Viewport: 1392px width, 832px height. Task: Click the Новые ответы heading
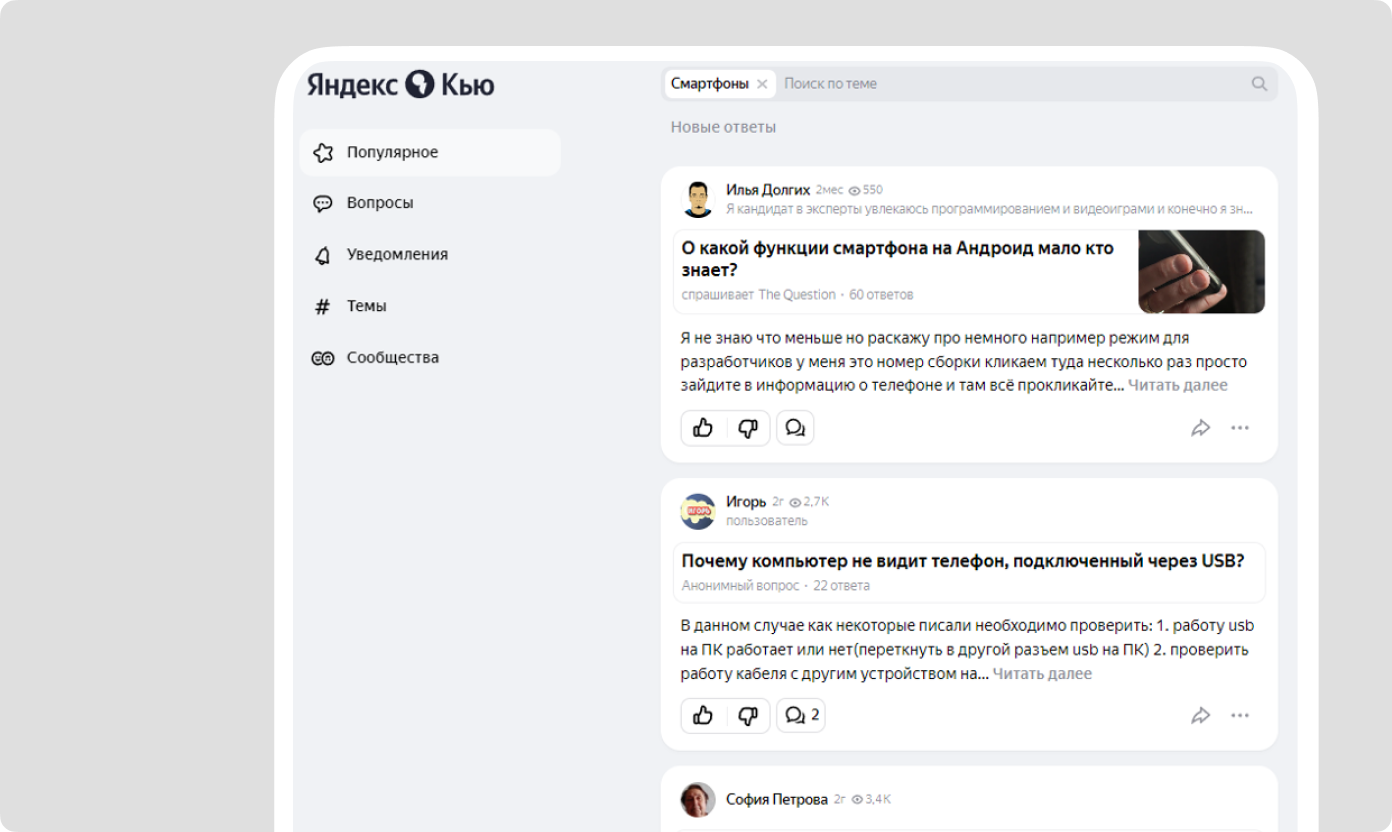pyautogui.click(x=723, y=128)
